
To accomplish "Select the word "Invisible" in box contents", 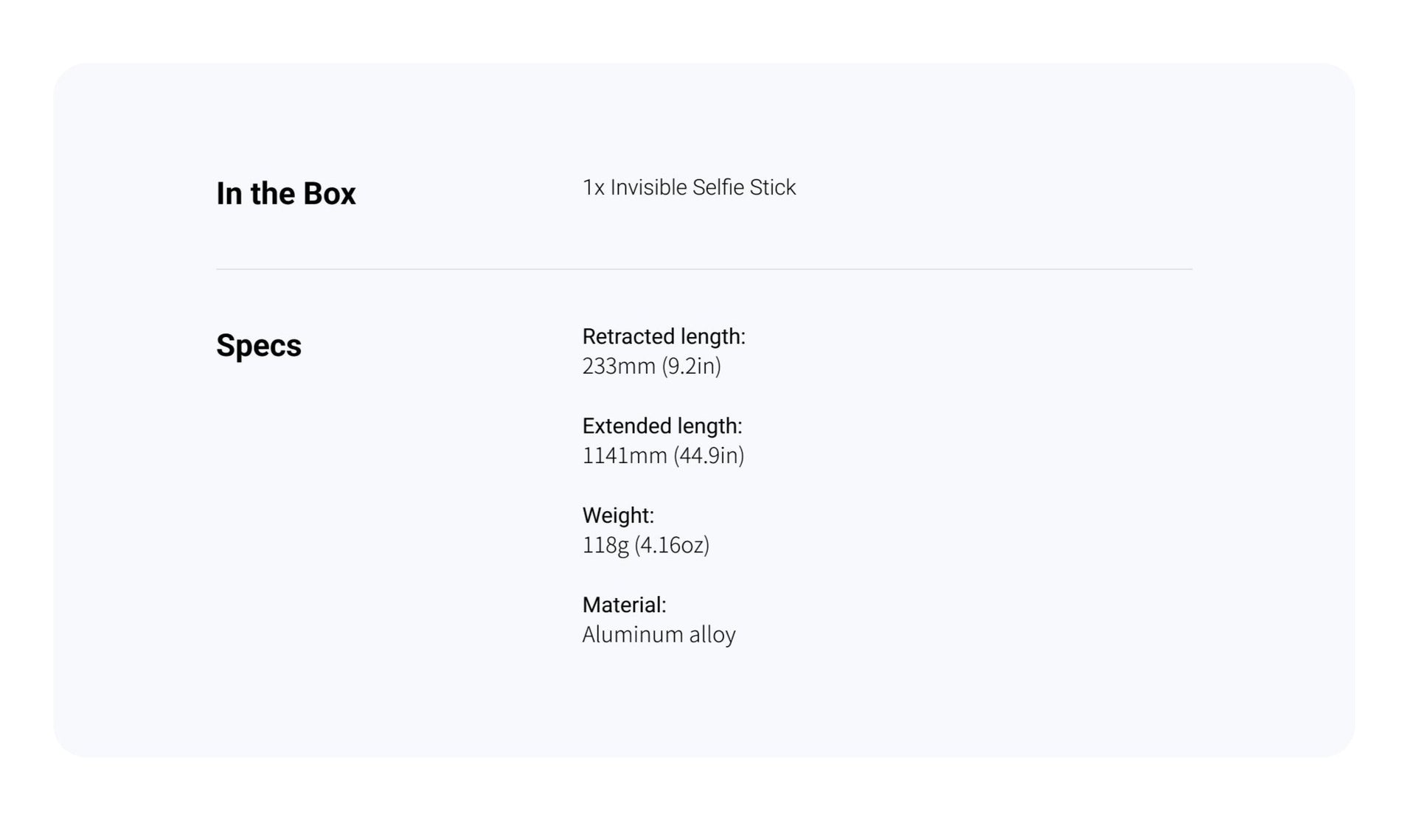I will click(648, 188).
